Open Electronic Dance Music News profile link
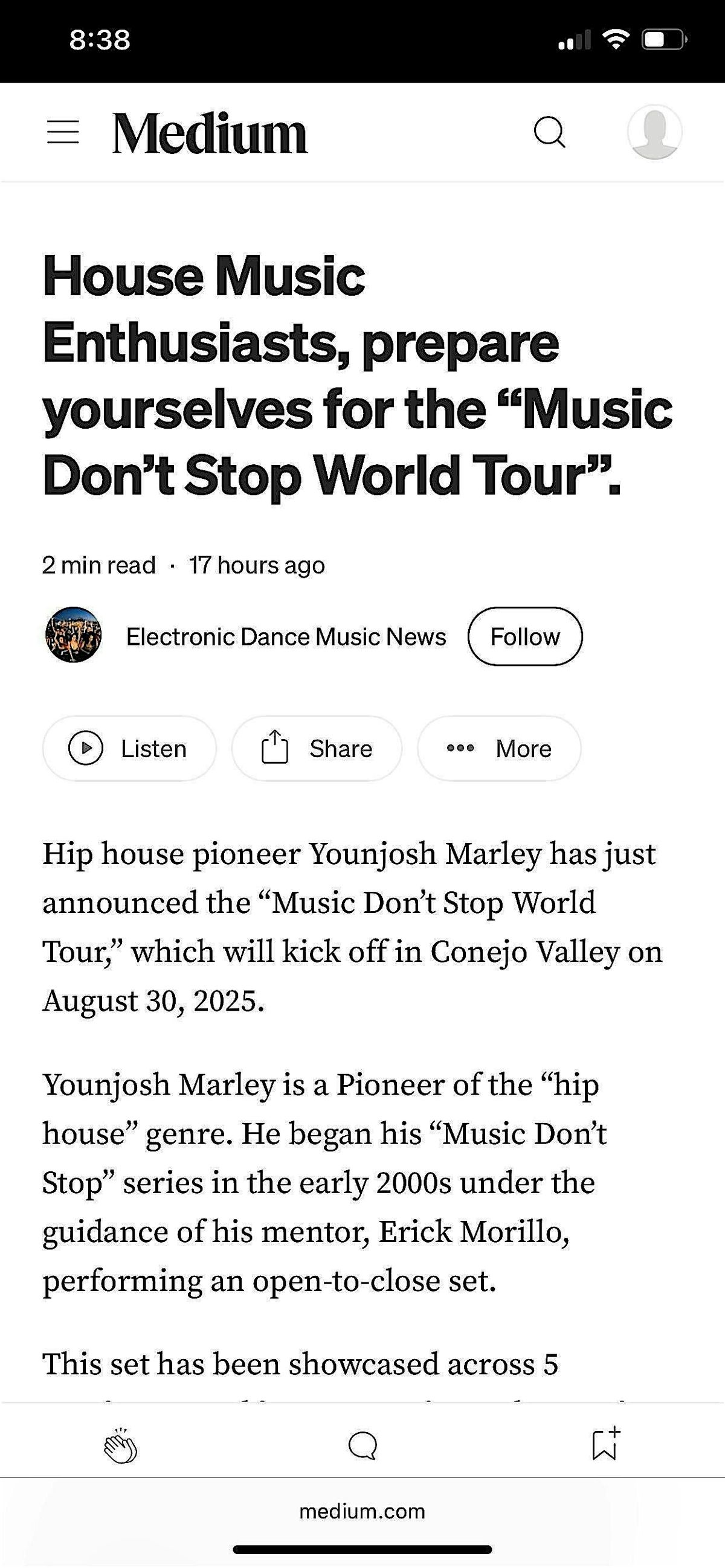Screen dimensions: 725x1568 286,637
